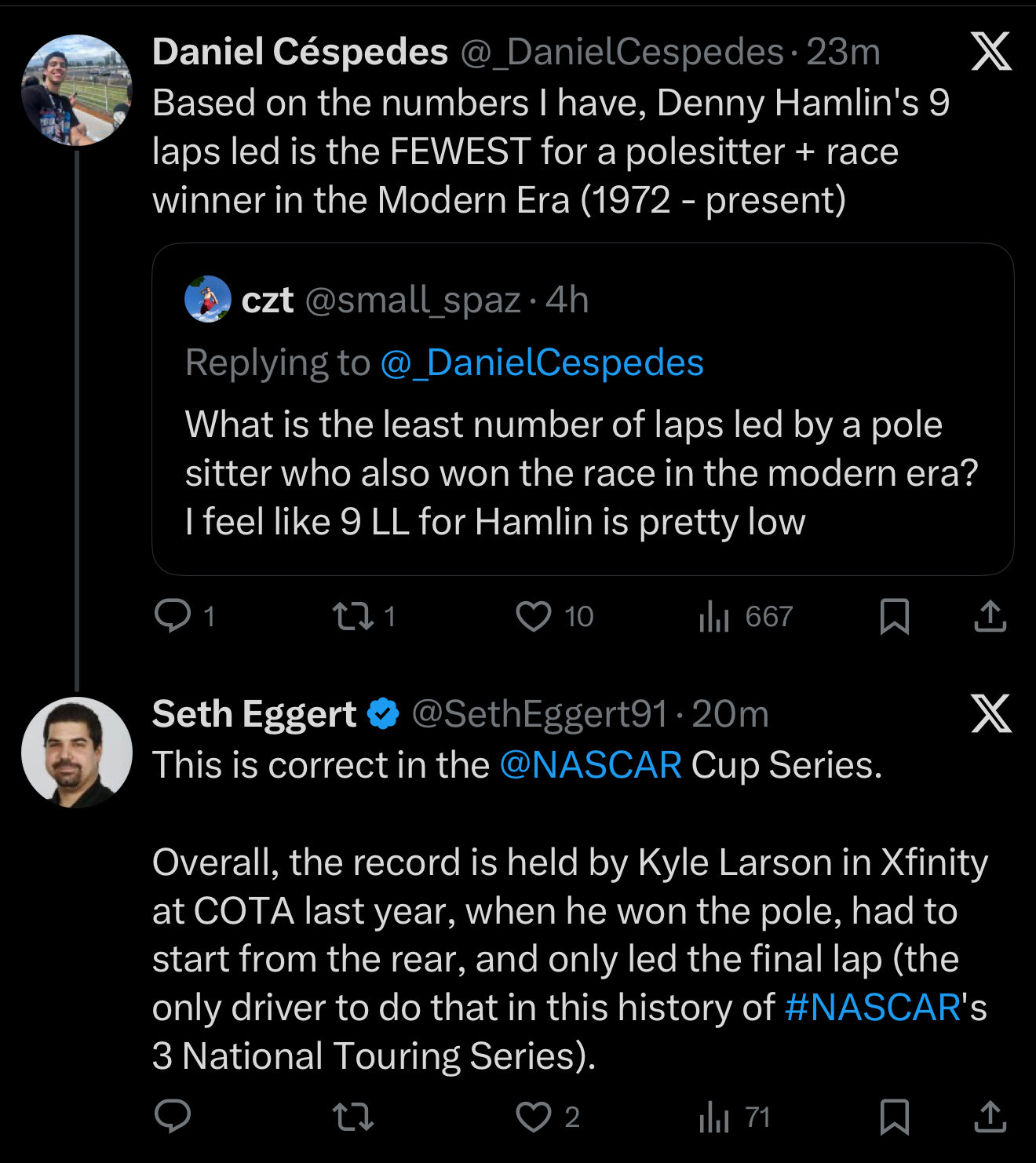Viewport: 1036px width, 1163px height.
Task: Open Daniel Céspedes' profile picture
Action: [77, 90]
